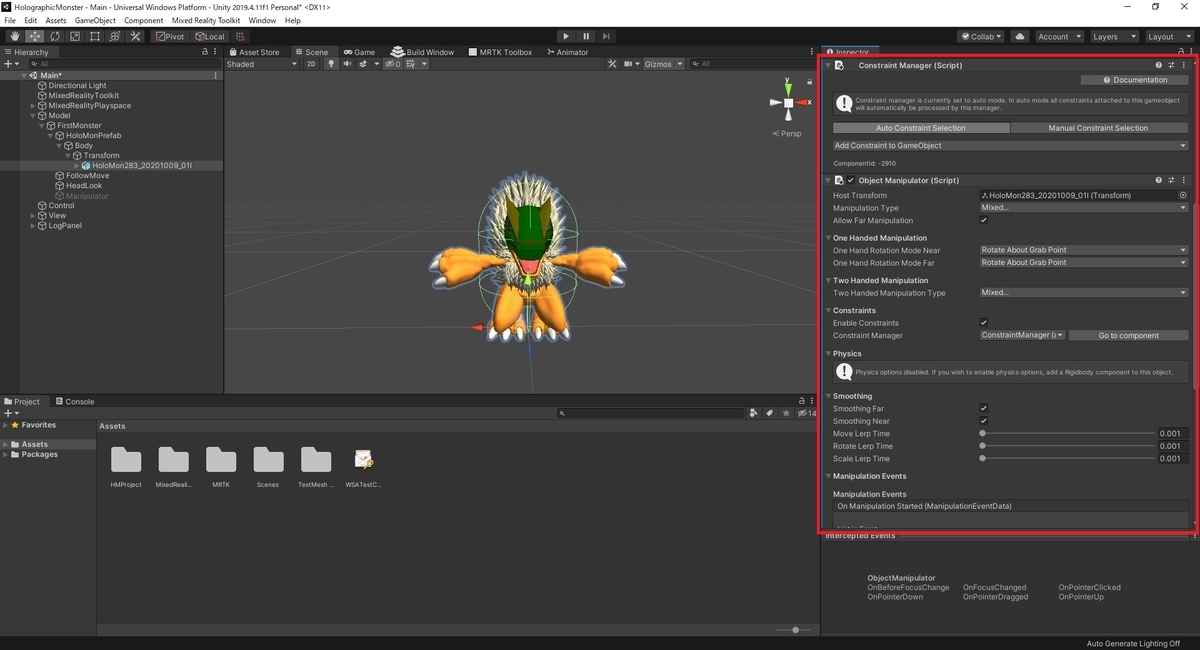1200x650 pixels.
Task: Select Auto Constraint Selection button
Action: point(921,128)
